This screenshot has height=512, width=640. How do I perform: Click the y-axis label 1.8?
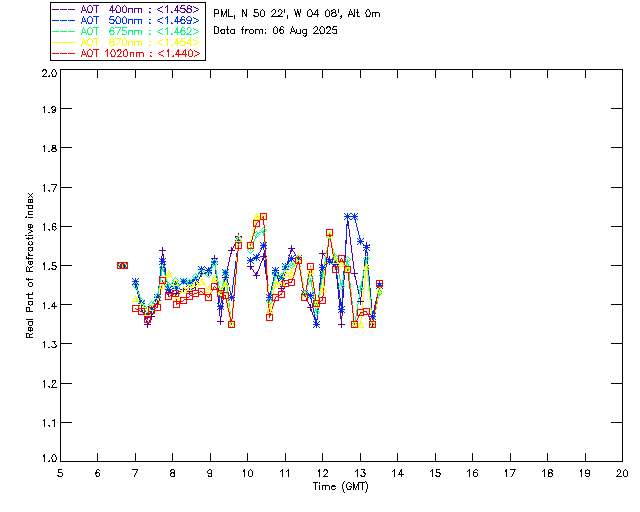(49, 148)
